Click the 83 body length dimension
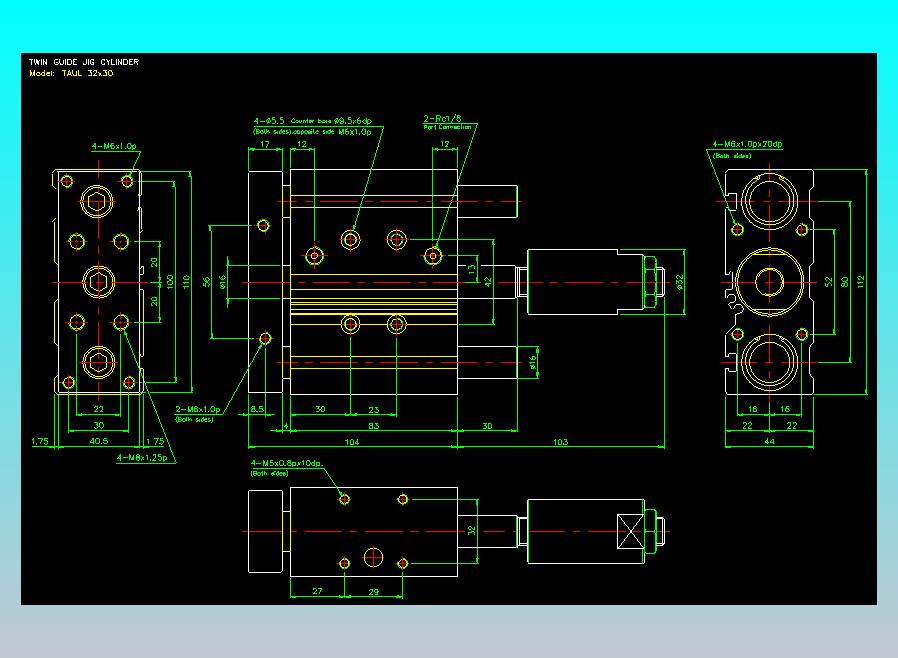 coord(373,425)
